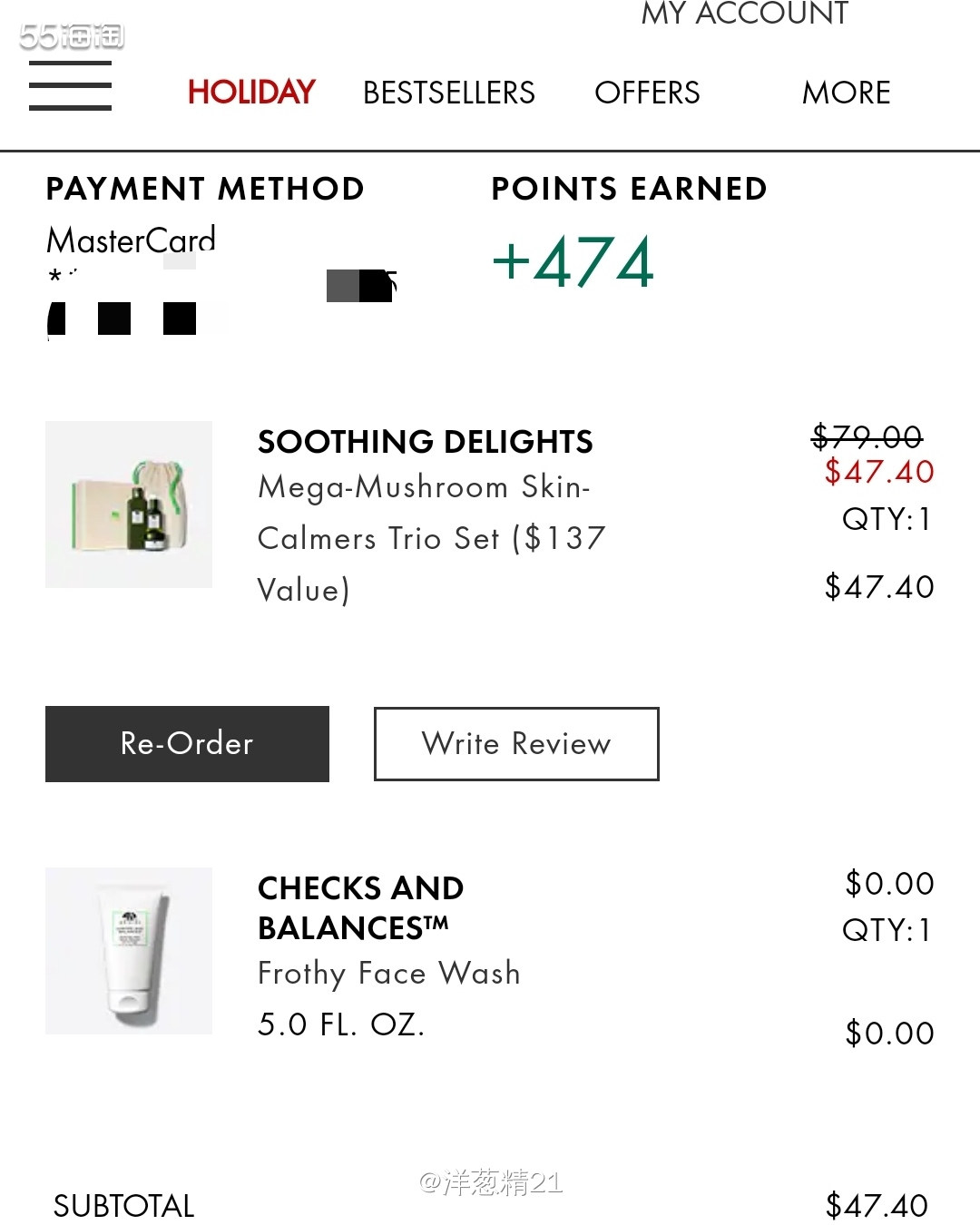Click the 5.0 FL. OZ. size text
This screenshot has height=1225, width=980.
[x=341, y=1024]
